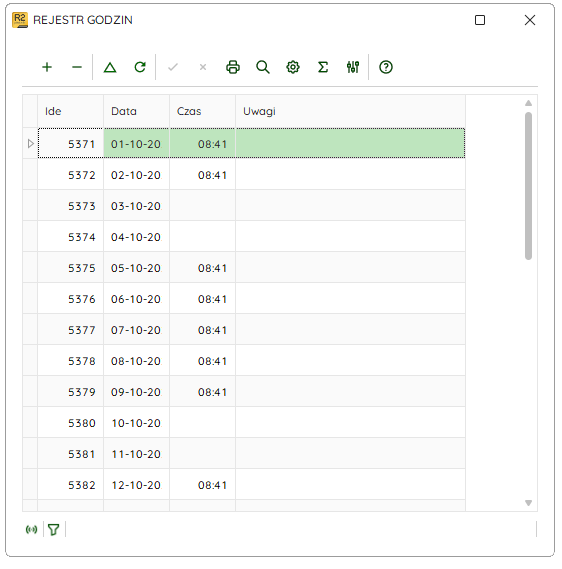
Task: Print the register using the printer icon
Action: (233, 67)
